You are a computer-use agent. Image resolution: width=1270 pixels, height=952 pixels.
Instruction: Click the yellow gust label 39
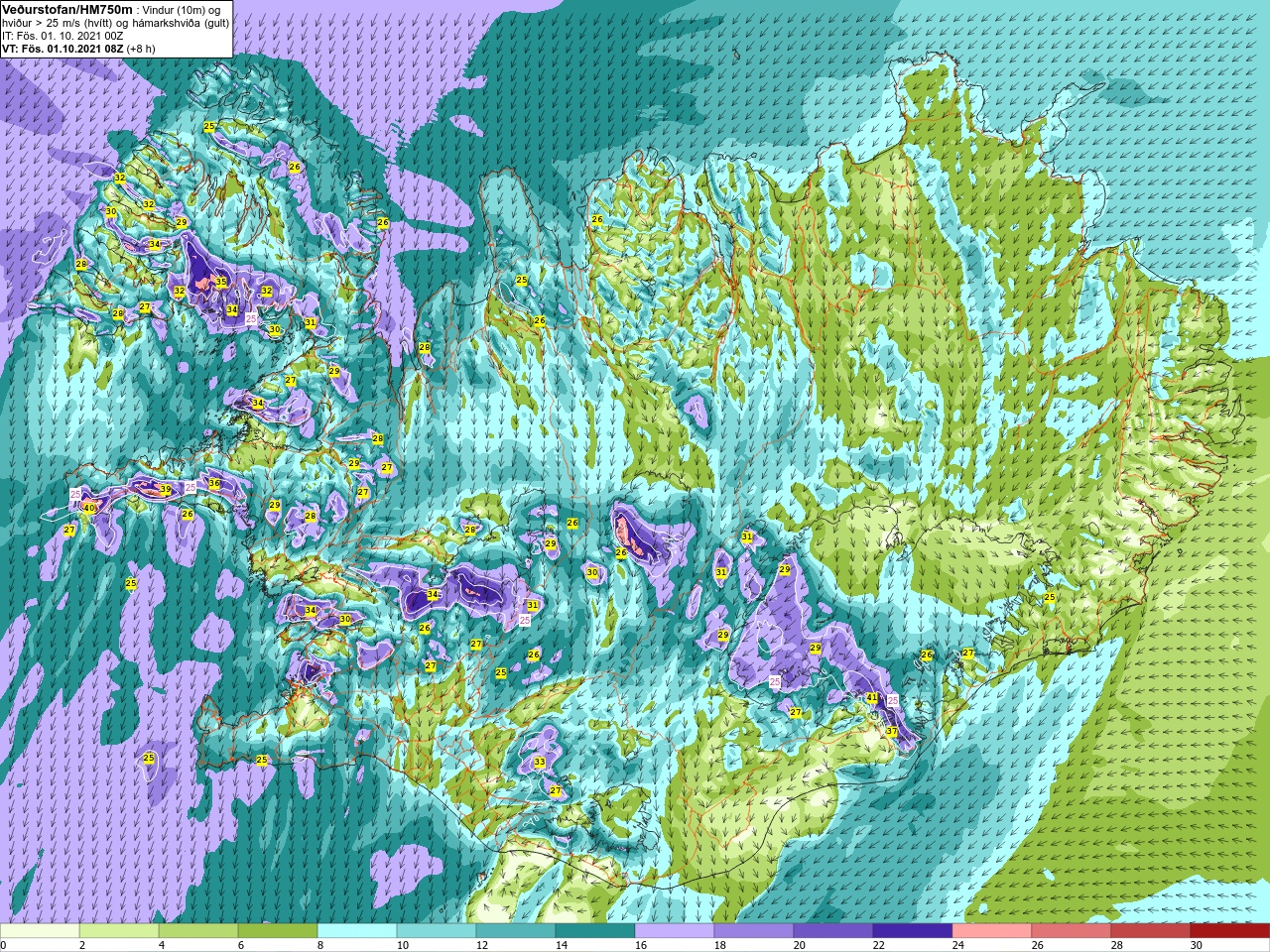(x=165, y=490)
